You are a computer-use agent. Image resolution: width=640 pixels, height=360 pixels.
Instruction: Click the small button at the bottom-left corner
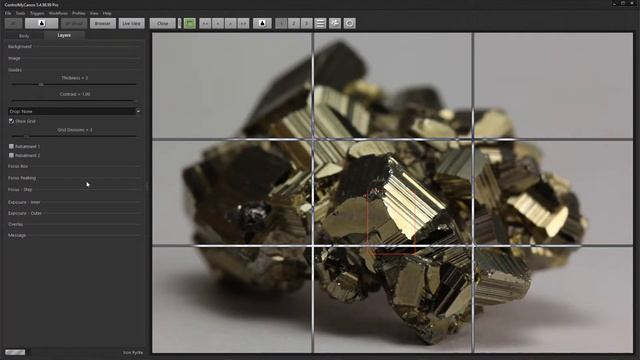[15, 352]
